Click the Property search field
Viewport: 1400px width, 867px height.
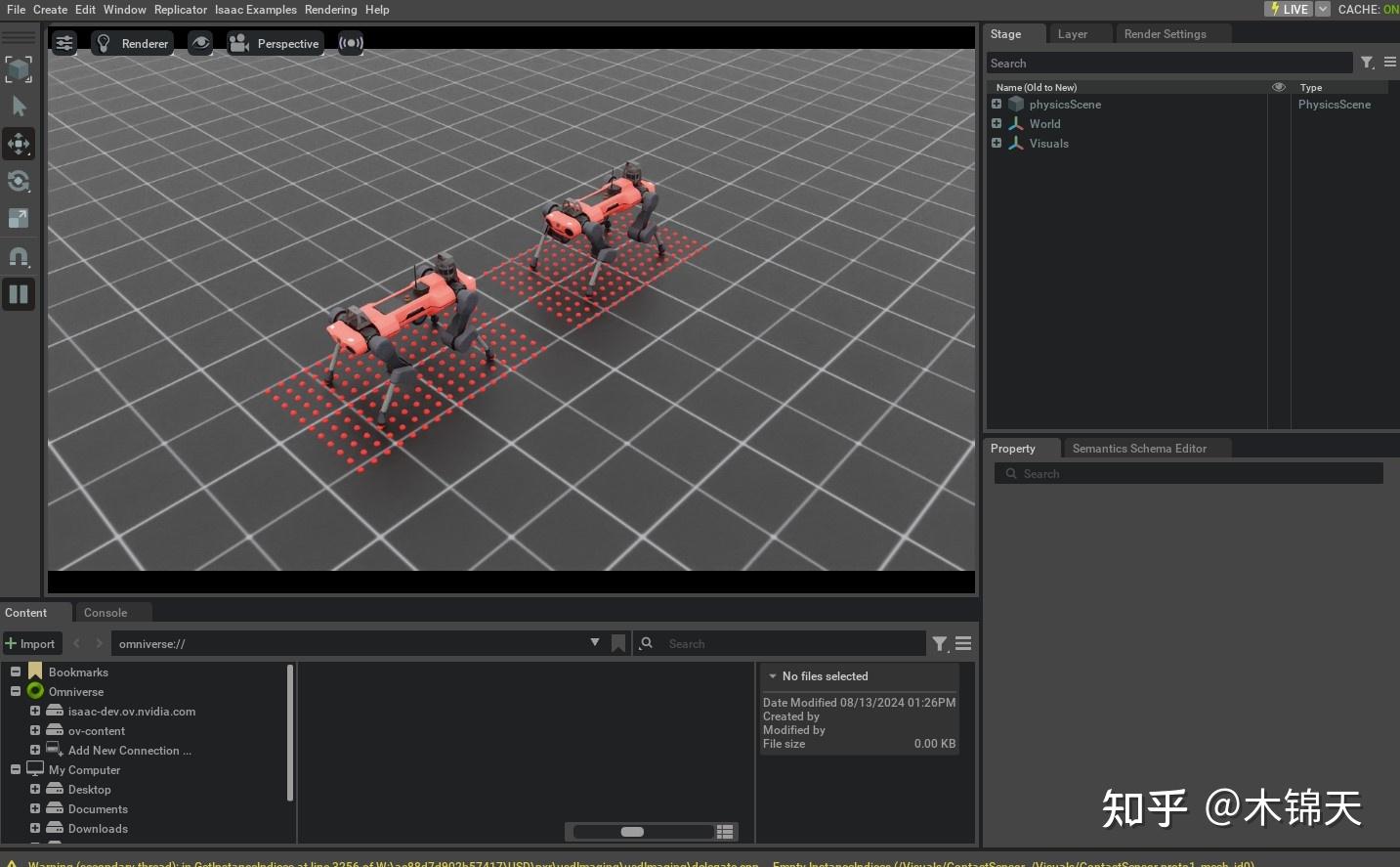[x=1189, y=474]
